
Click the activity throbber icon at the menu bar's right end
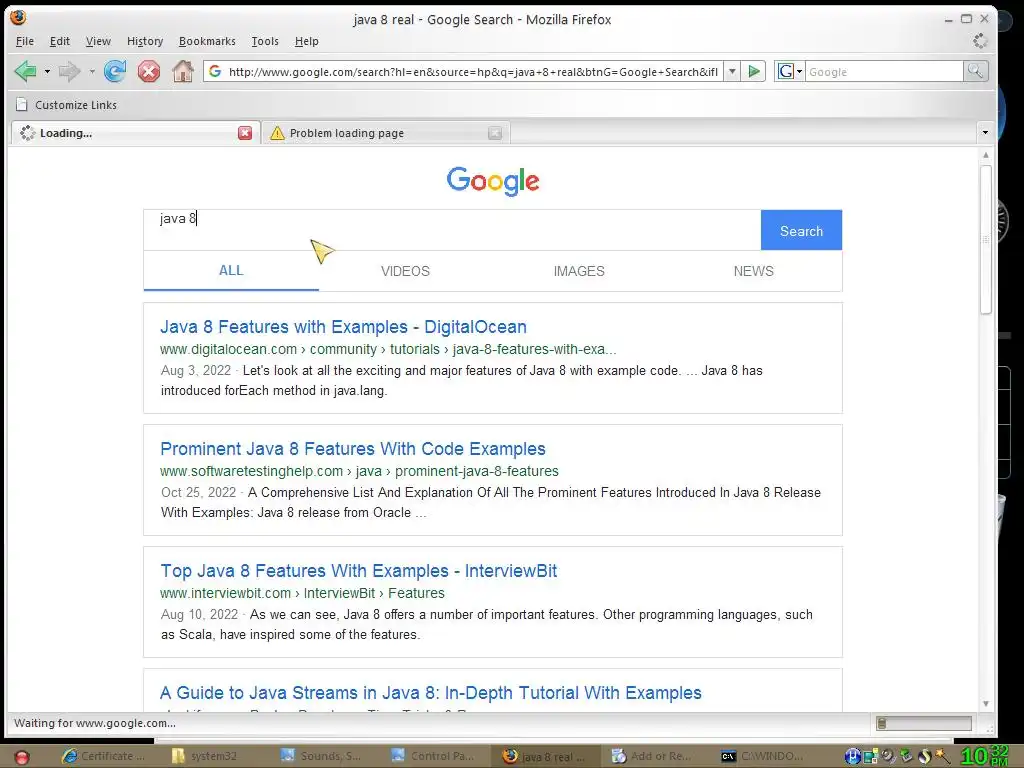pyautogui.click(x=980, y=41)
